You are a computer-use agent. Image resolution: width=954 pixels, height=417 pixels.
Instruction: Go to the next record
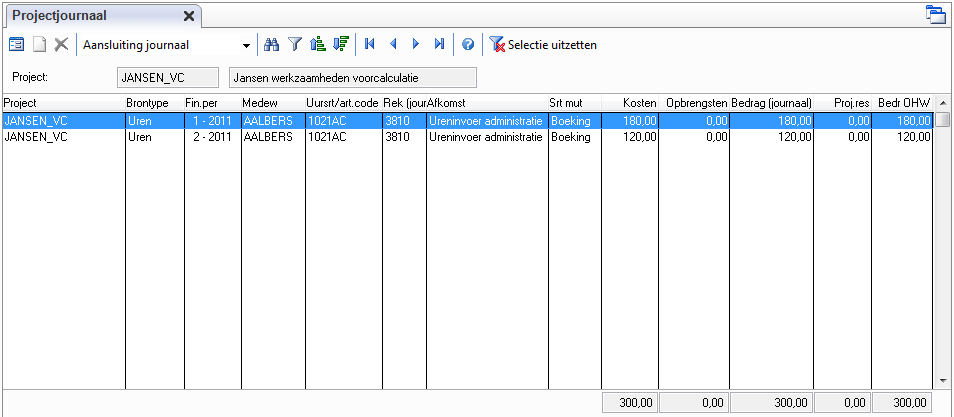pos(416,44)
